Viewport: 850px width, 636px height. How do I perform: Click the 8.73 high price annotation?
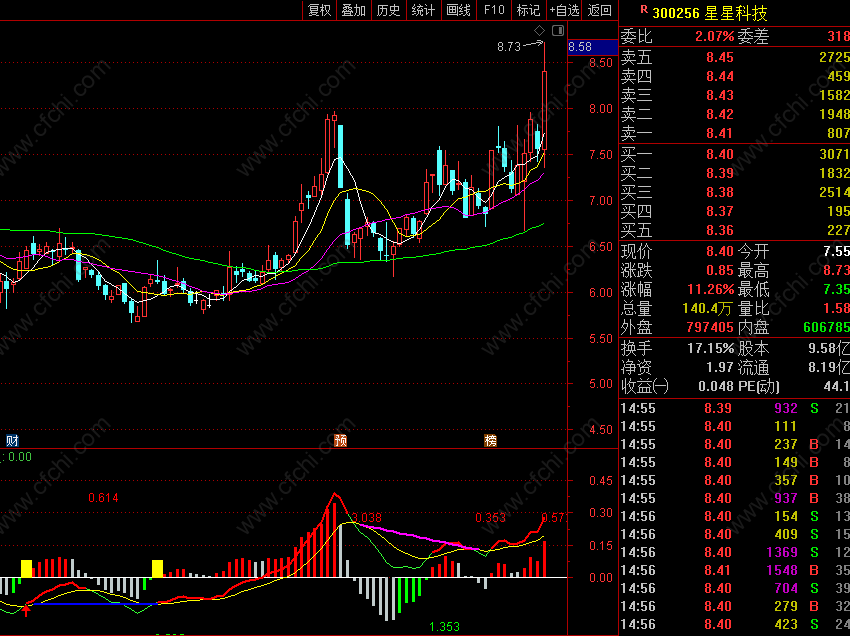click(509, 47)
